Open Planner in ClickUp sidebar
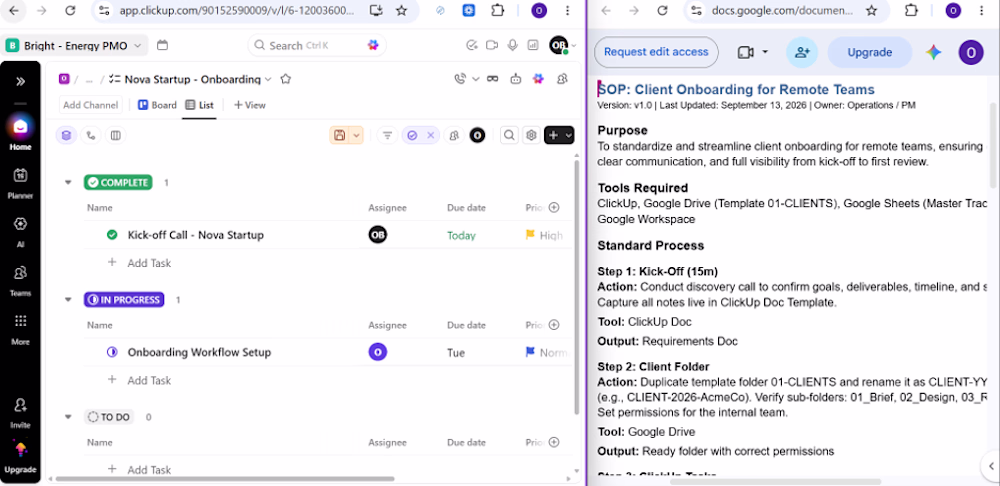Viewport: 1000px width, 486px height. [x=20, y=182]
